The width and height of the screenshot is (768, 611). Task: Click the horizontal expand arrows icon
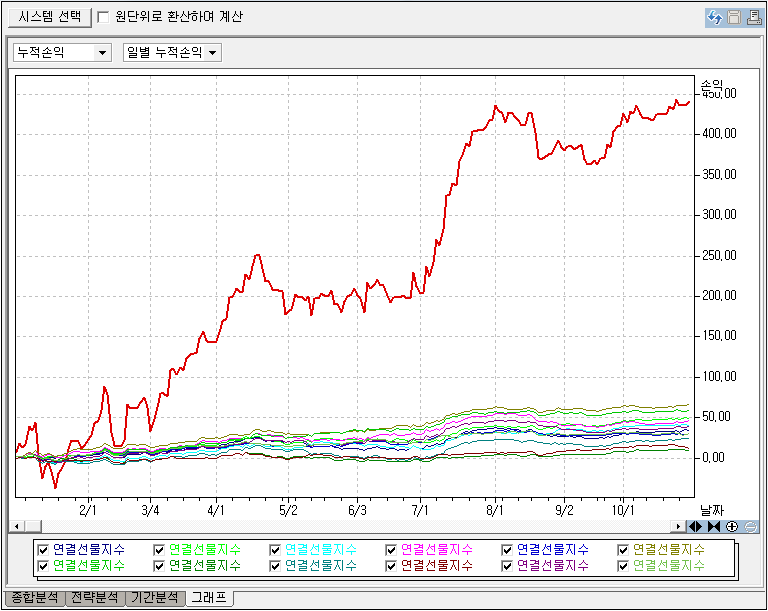(x=696, y=526)
